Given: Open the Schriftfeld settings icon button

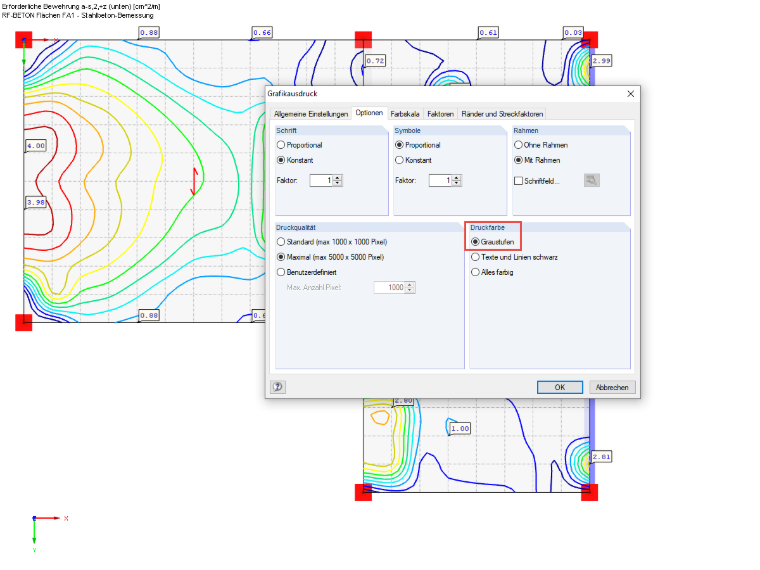Looking at the screenshot, I should click(x=591, y=180).
